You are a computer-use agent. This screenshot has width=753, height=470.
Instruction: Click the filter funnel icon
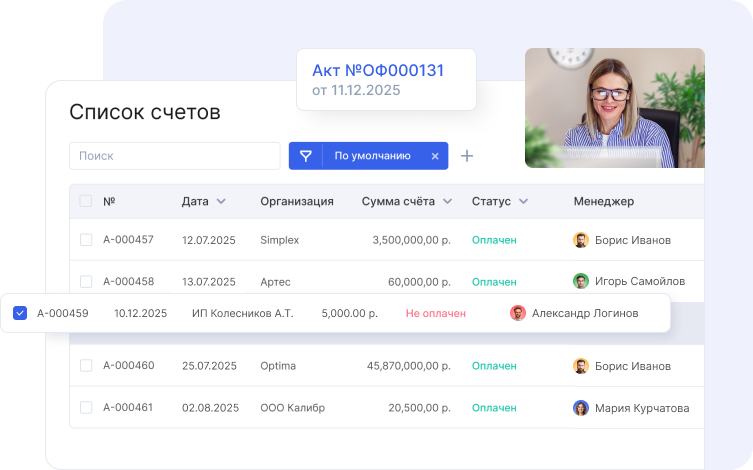(306, 156)
